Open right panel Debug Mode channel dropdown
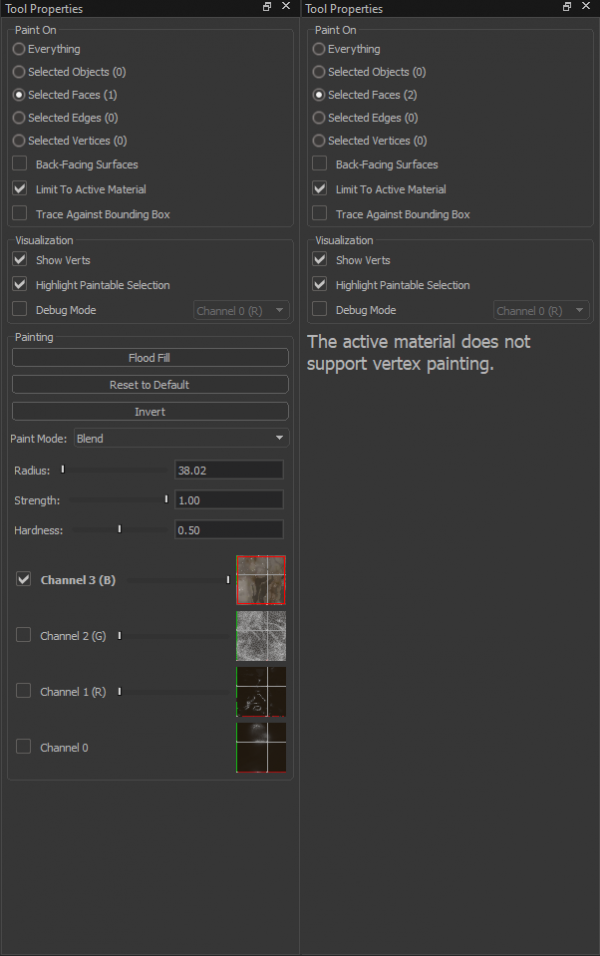The width and height of the screenshot is (600, 956). coord(540,311)
